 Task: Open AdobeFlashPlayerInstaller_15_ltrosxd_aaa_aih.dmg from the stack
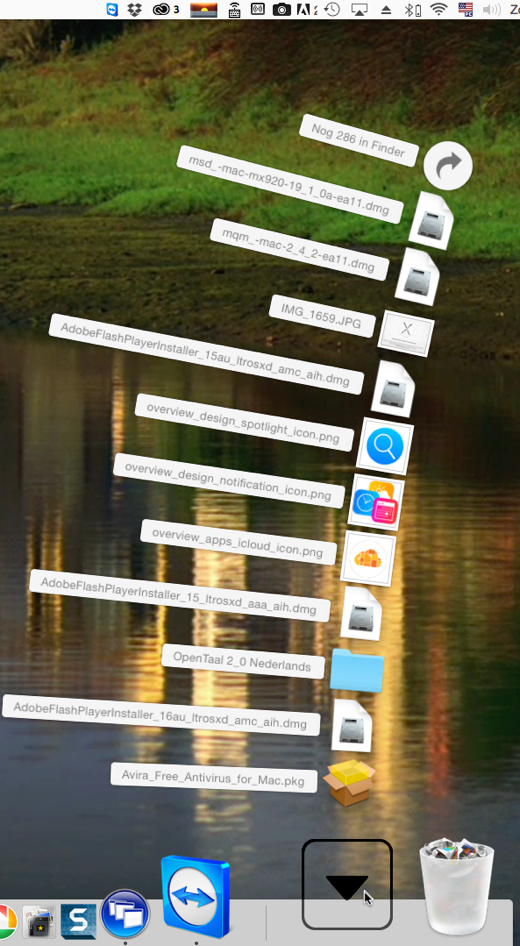pos(361,614)
